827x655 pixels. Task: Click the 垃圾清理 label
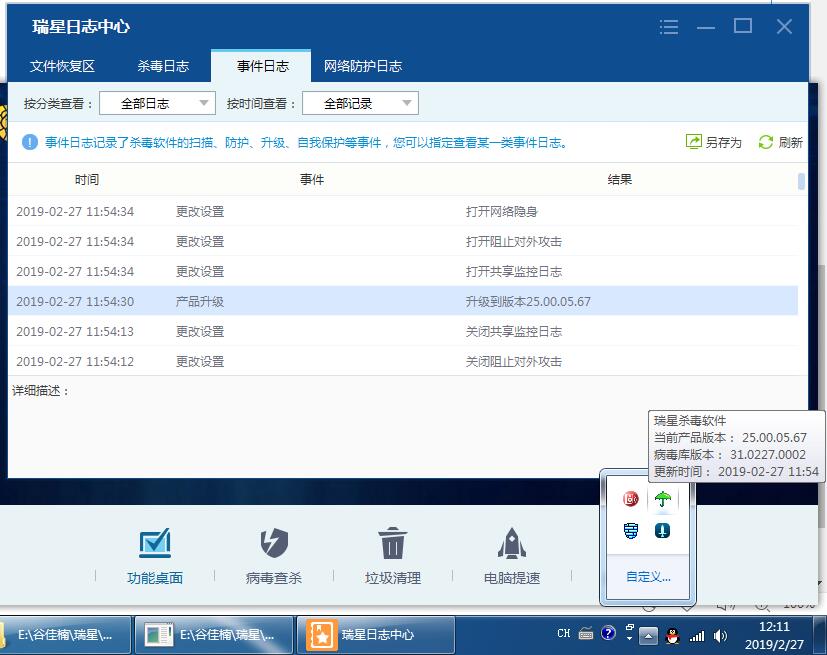click(x=393, y=578)
